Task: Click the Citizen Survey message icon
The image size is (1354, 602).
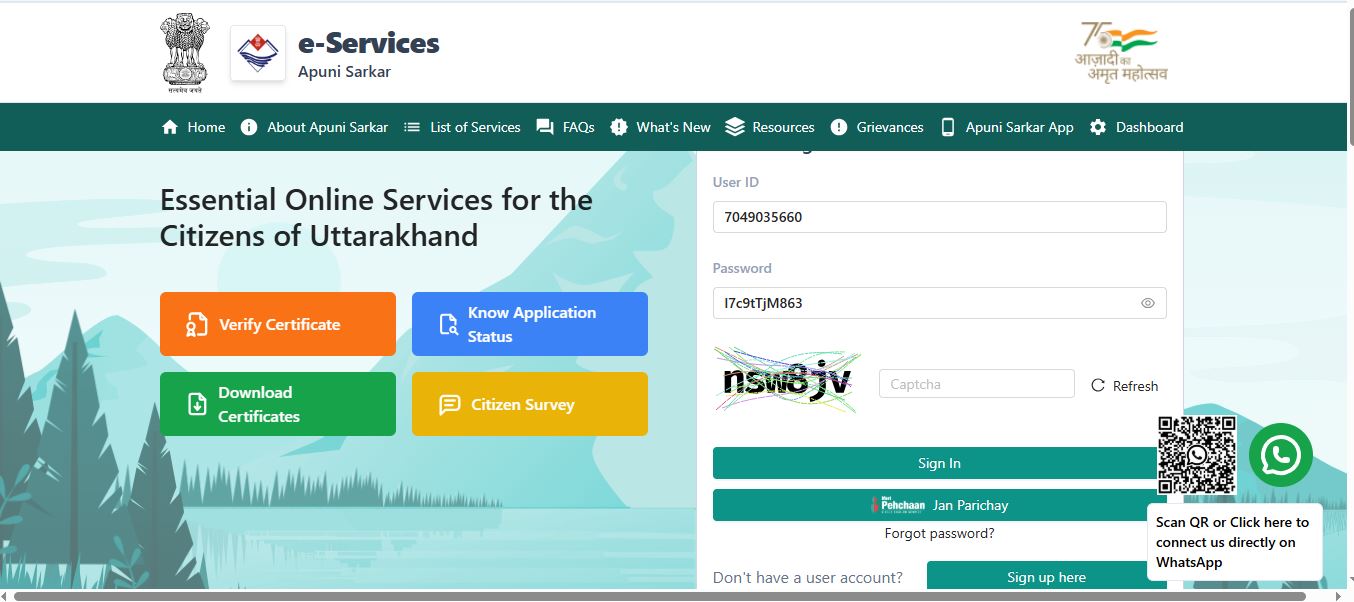Action: 450,404
